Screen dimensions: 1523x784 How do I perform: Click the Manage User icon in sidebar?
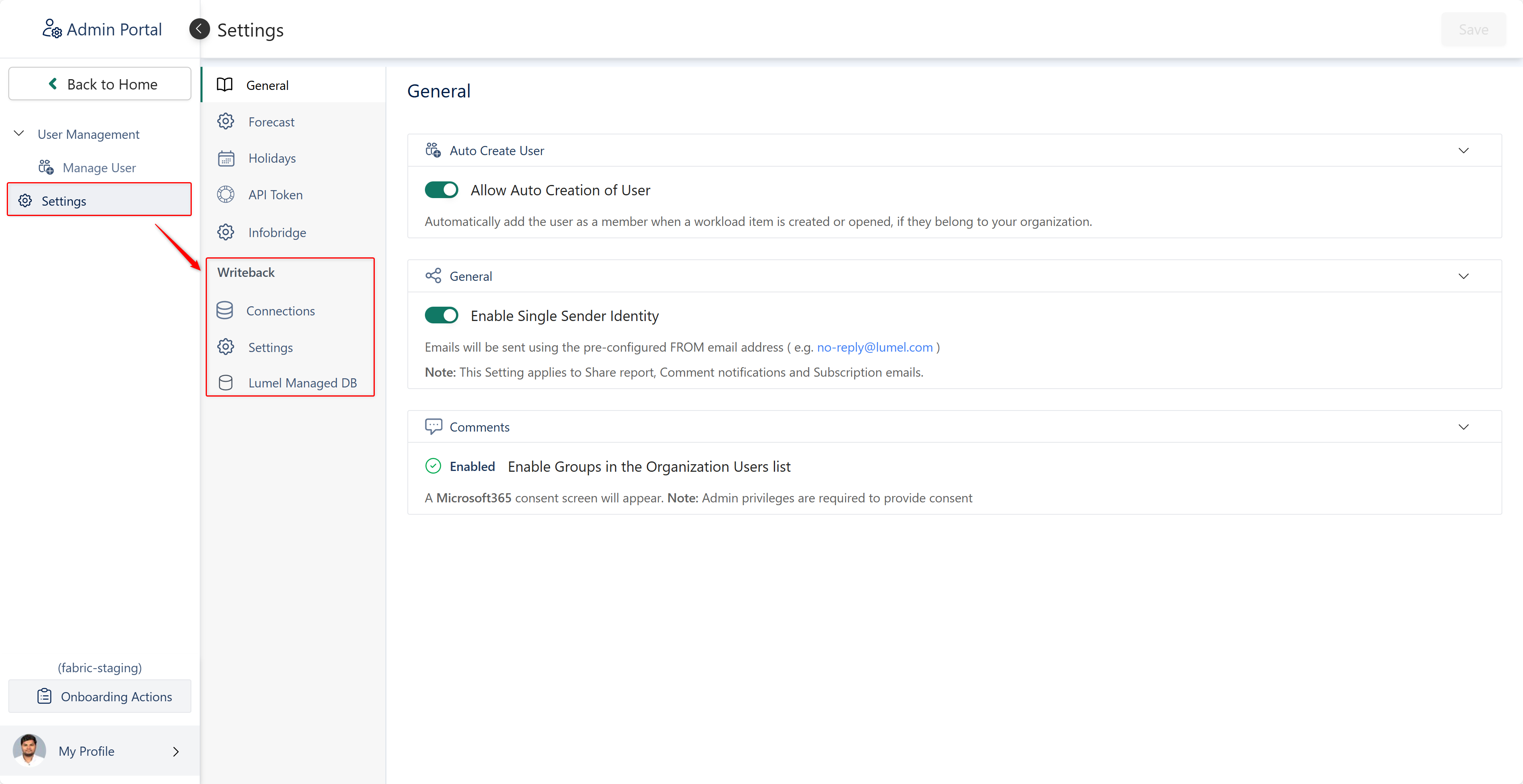tap(45, 167)
